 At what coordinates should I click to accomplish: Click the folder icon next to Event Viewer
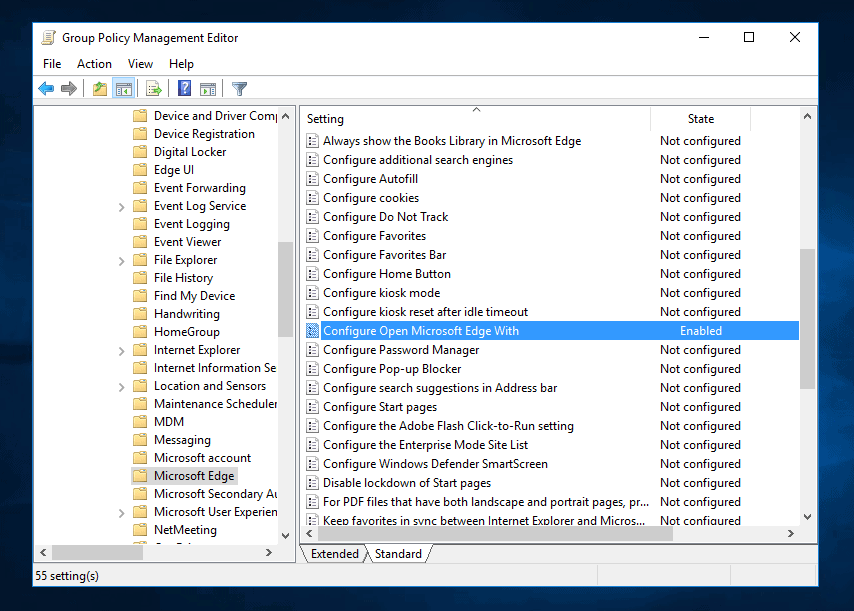[x=141, y=241]
